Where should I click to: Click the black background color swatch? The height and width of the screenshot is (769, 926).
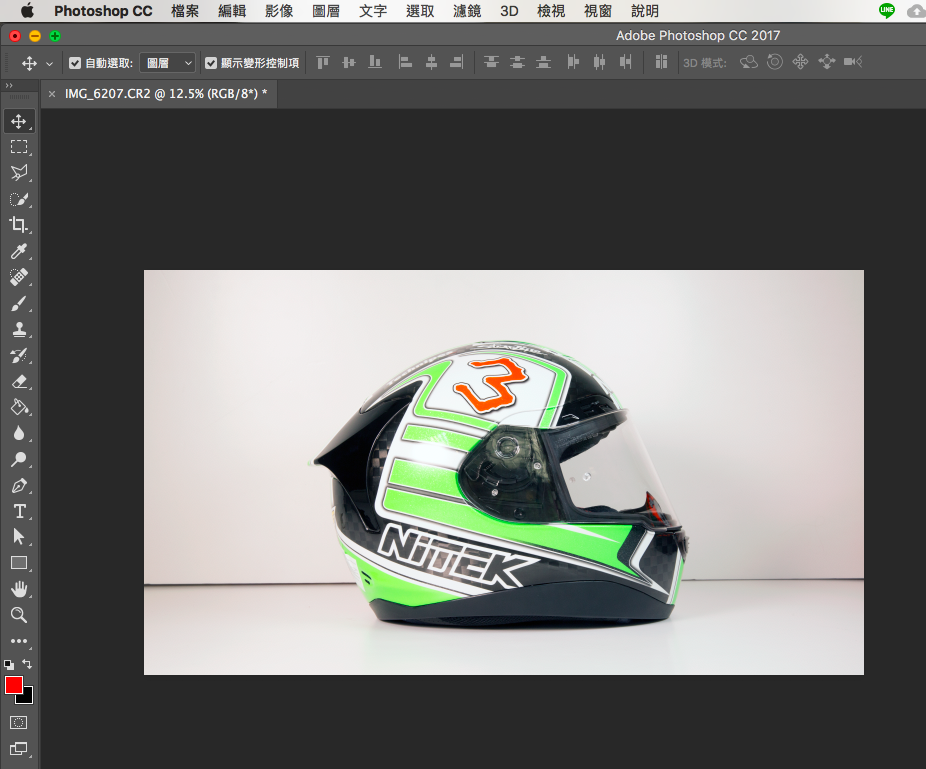pyautogui.click(x=27, y=699)
